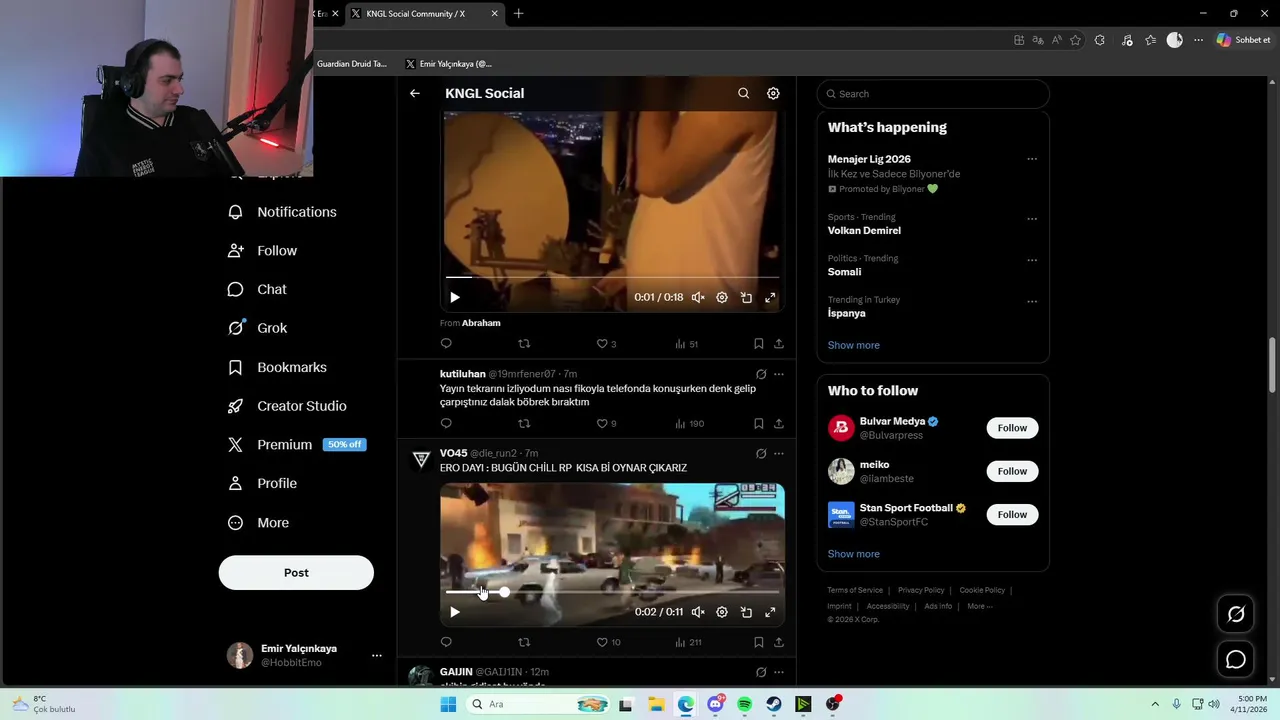Open account menu dots beside Emir Yalçınkaya
The width and height of the screenshot is (1280, 720).
377,656
